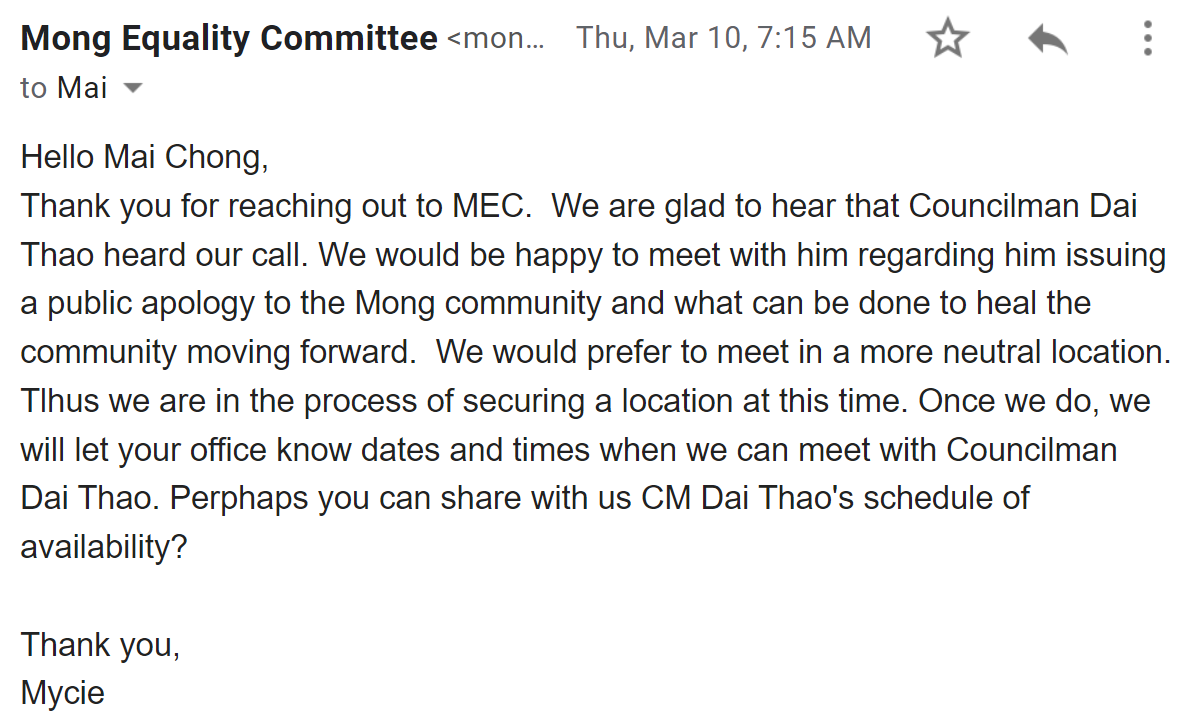Click the word "availability?" in the email

coord(104,547)
